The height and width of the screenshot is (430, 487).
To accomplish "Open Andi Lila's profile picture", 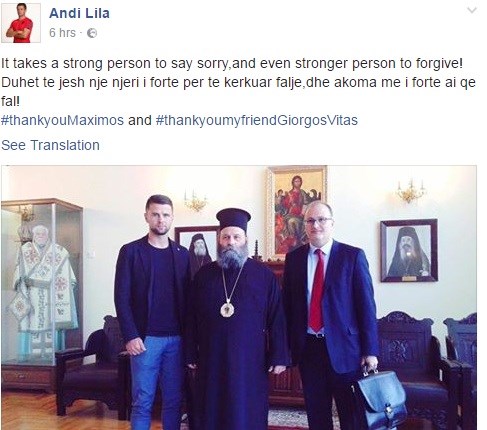I will pos(21,23).
